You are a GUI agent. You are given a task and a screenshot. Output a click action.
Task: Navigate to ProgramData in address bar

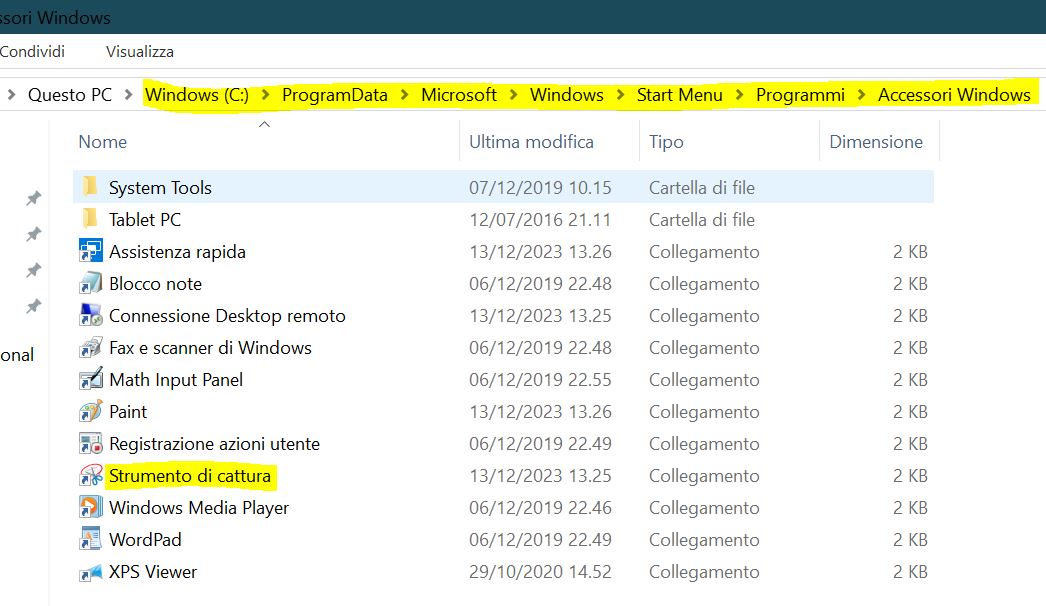334,95
